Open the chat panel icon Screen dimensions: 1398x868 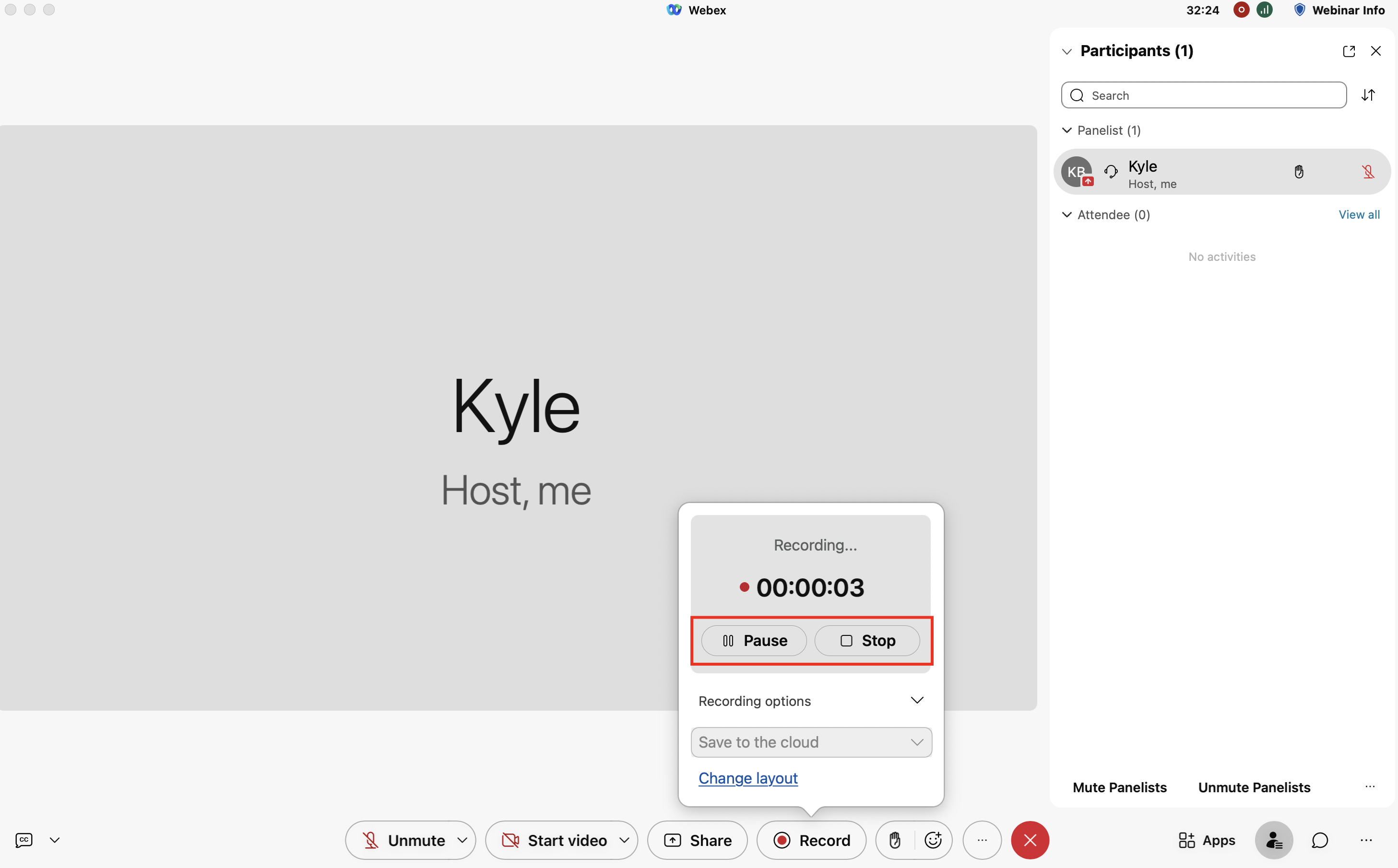pos(1319,840)
